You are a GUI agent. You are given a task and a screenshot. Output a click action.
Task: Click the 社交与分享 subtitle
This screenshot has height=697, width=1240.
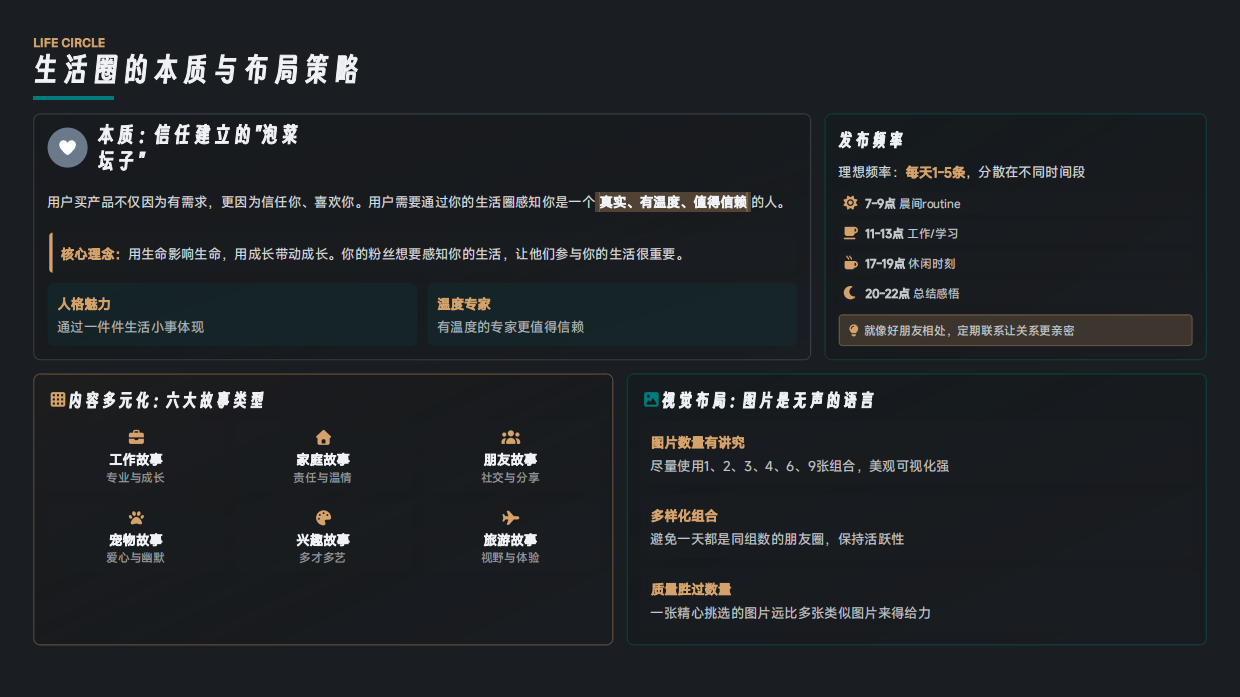510,478
